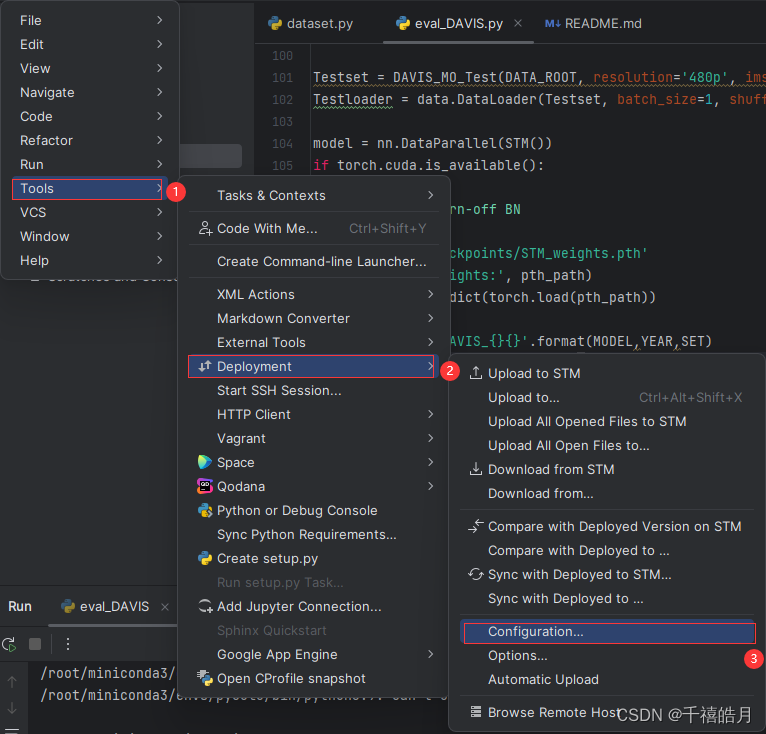Expand the File menu arrow

(159, 20)
